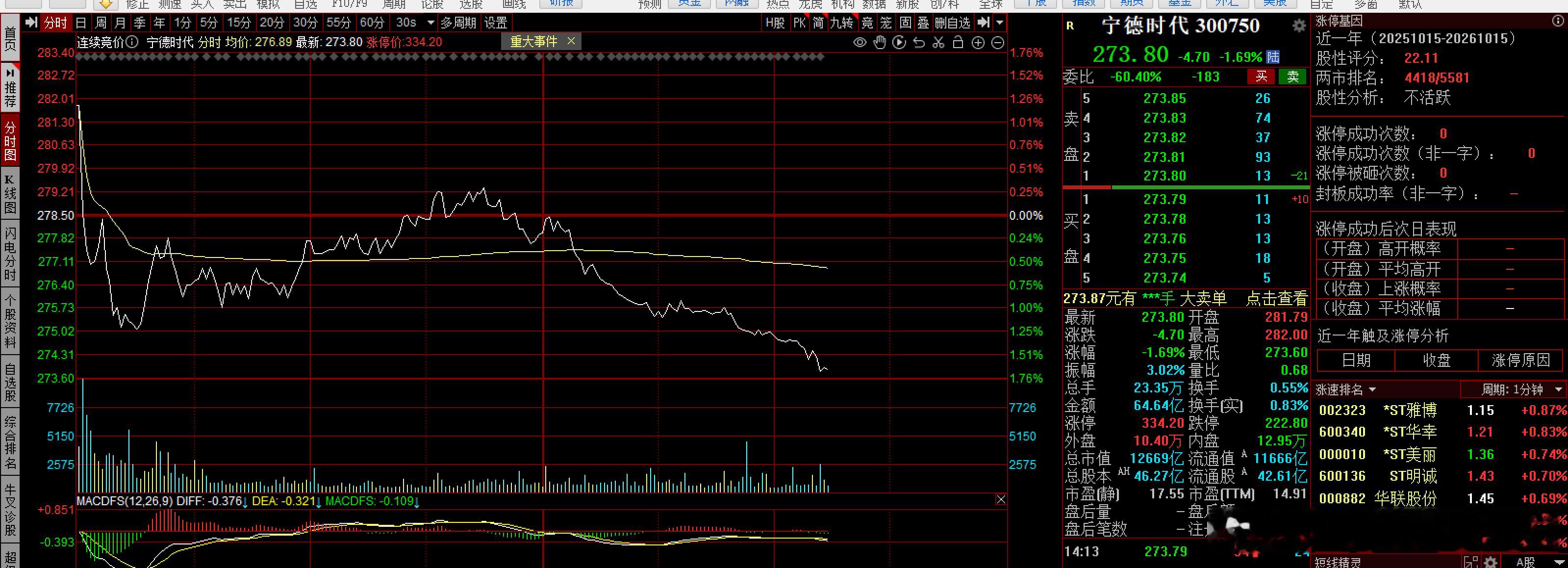
Task: Click the 设置 settings button
Action: 496,23
